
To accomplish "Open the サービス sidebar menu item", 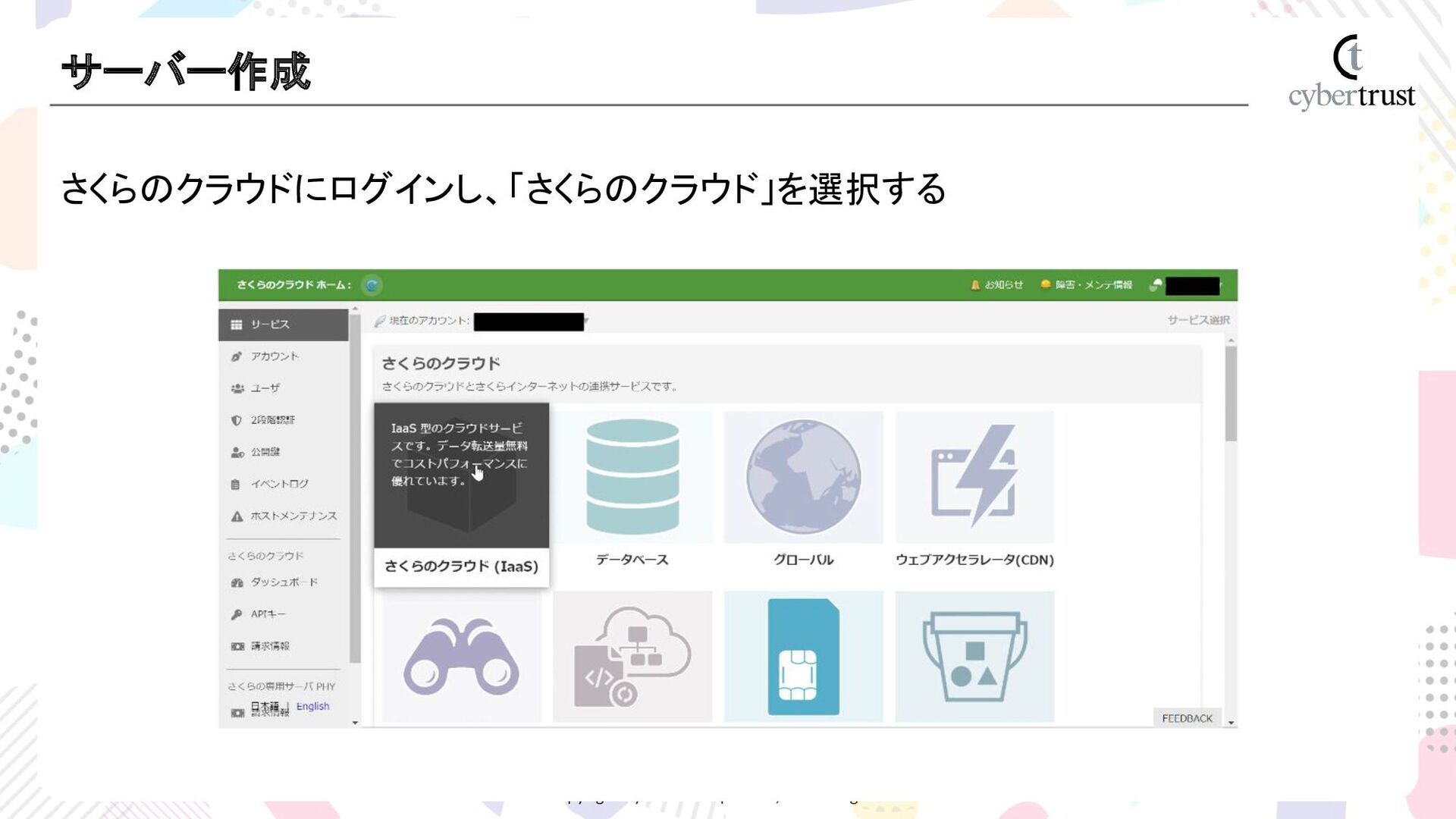I will [x=284, y=325].
